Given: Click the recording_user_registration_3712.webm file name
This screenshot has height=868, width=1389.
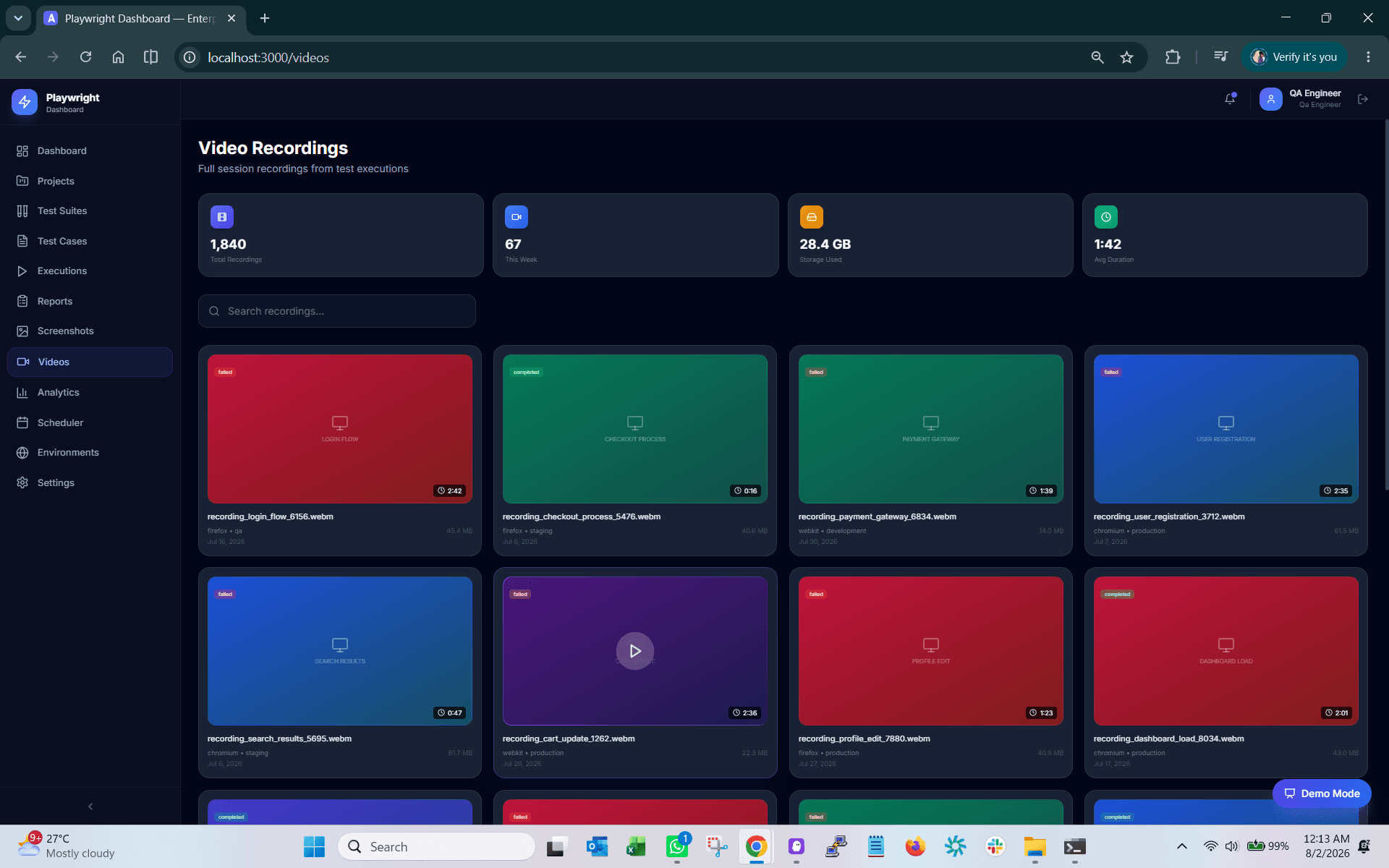Looking at the screenshot, I should pos(1169,516).
